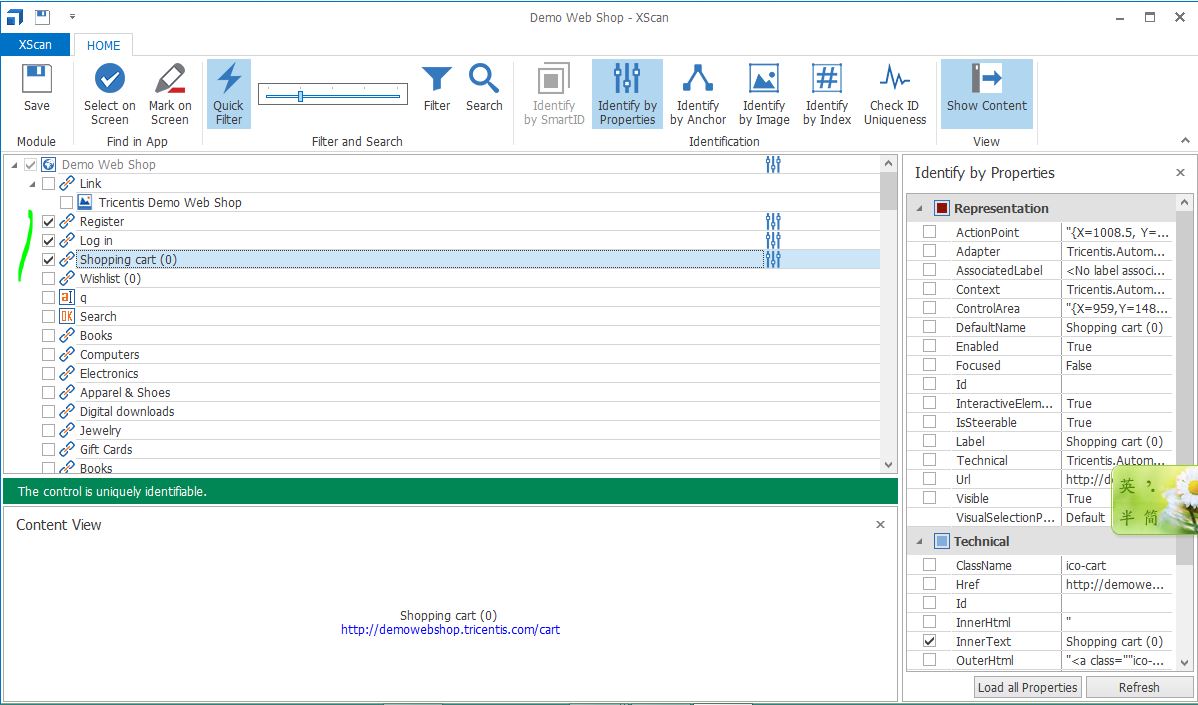Click the Refresh button

tap(1138, 687)
